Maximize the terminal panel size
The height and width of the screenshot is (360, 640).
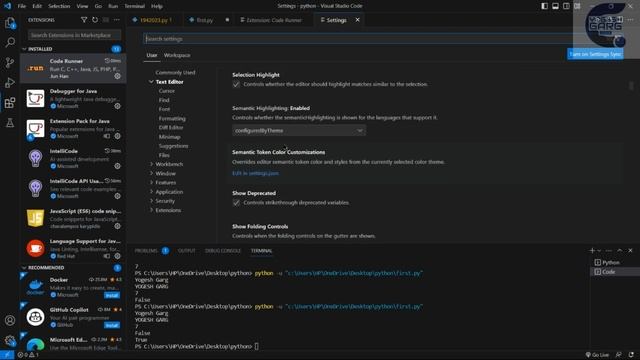(x=620, y=251)
